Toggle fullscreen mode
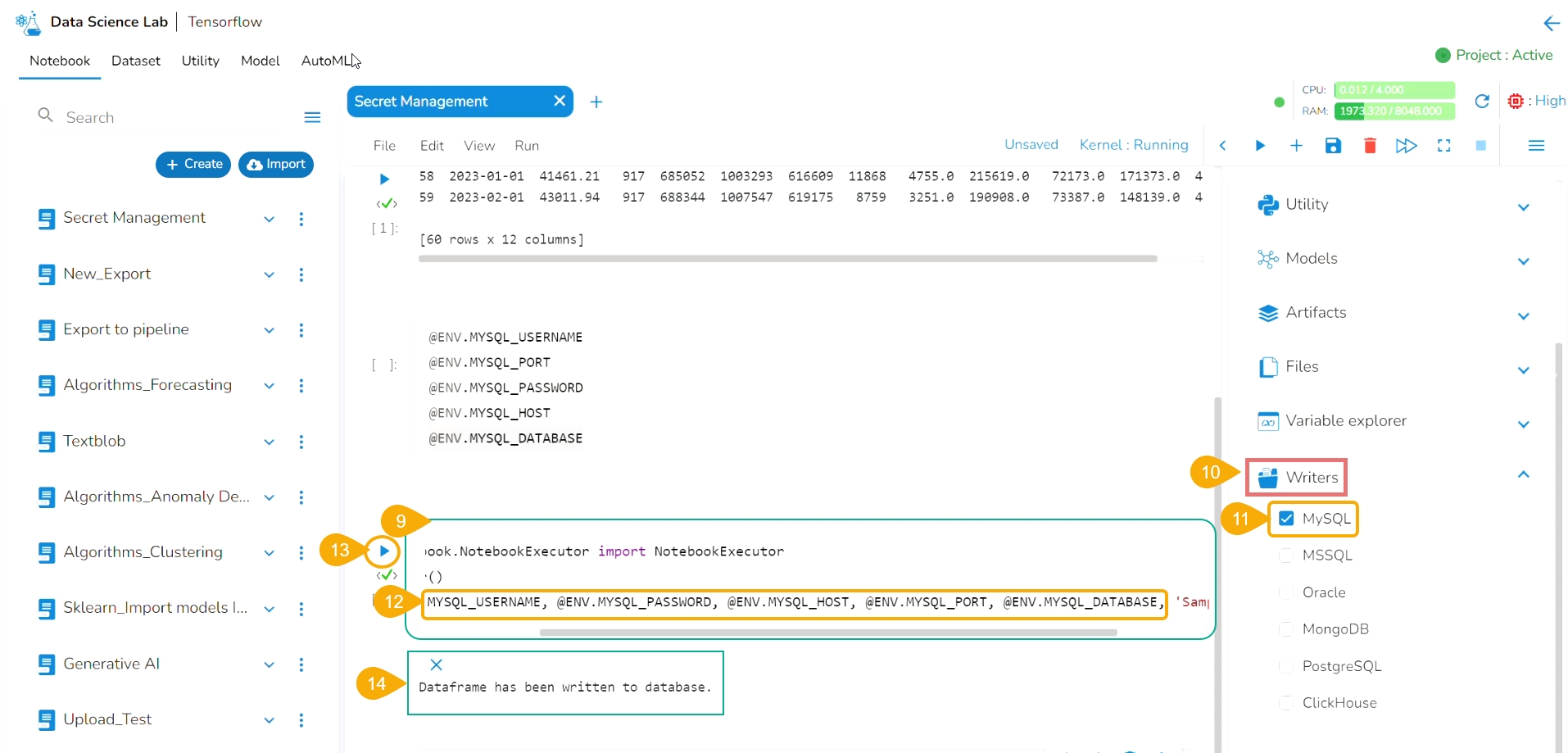 (x=1444, y=146)
